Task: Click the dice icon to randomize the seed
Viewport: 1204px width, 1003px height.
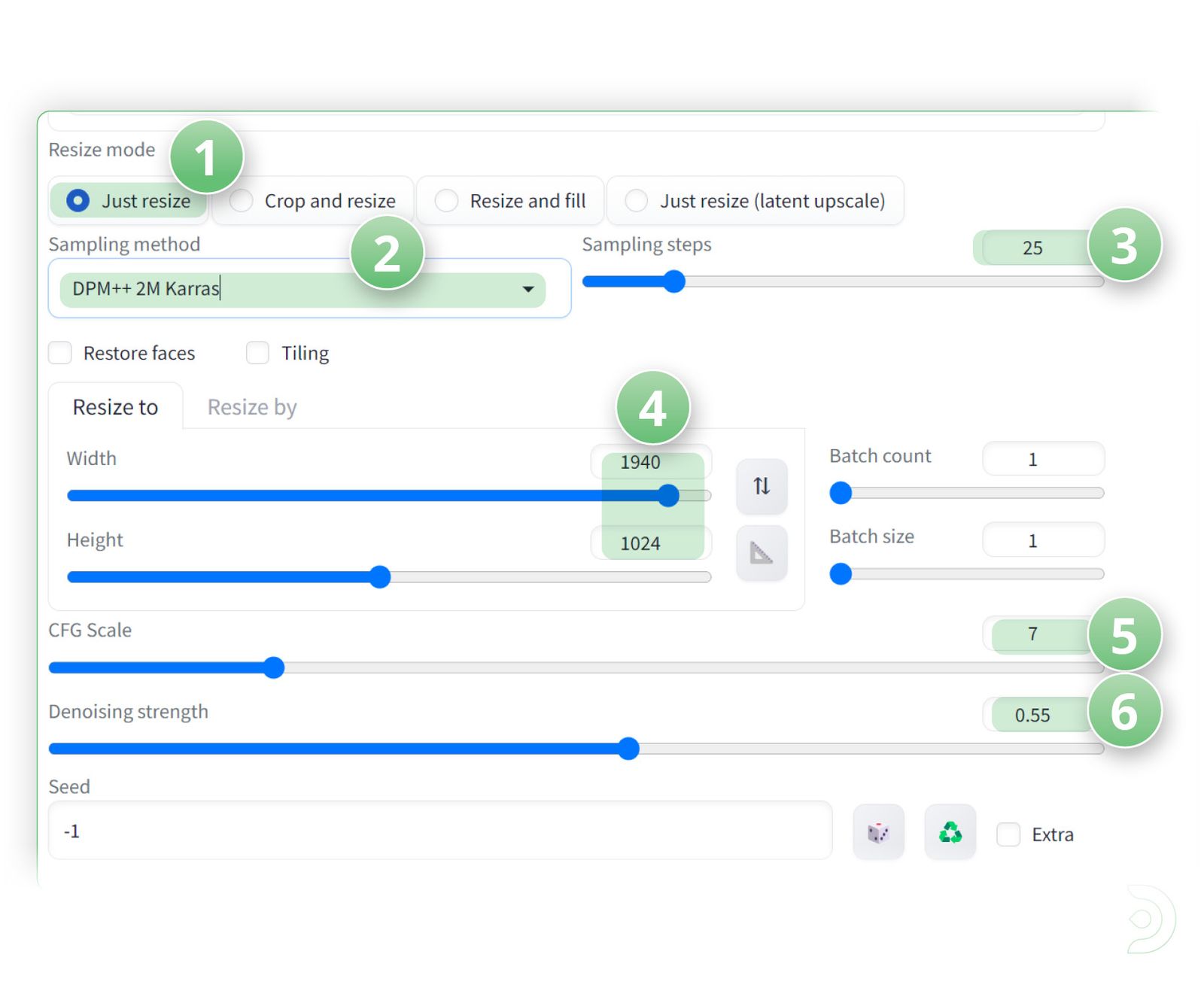Action: tap(877, 831)
